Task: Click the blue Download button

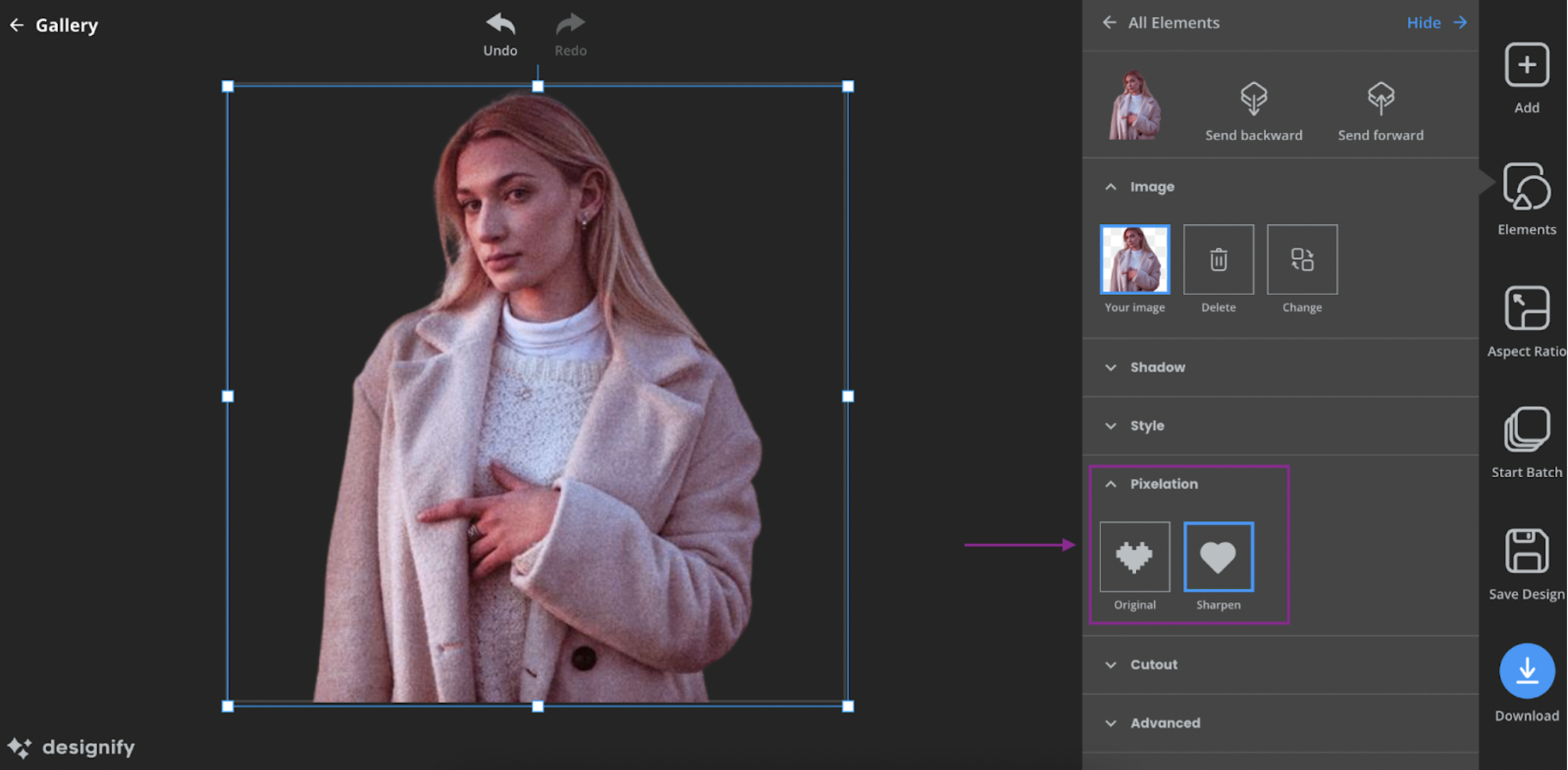Action: pos(1527,671)
